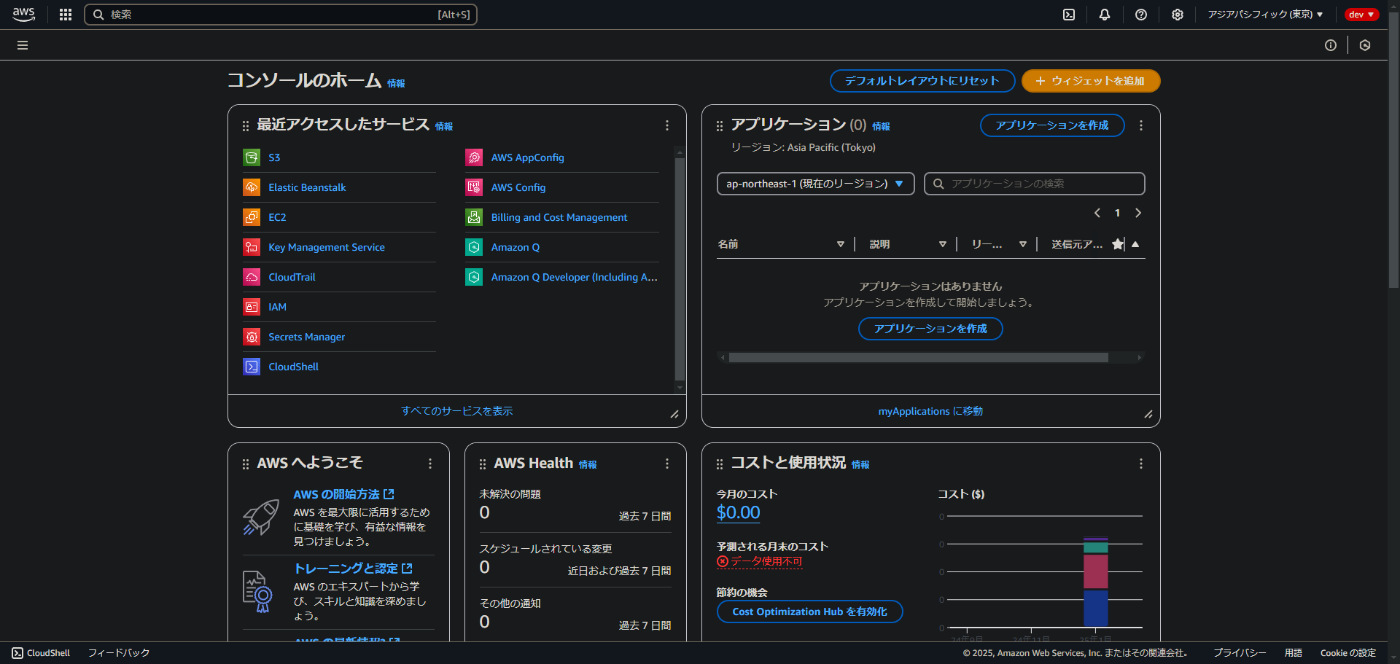The image size is (1400, 664).
Task: Open CloudShell from top navigation bar
Action: tap(1069, 14)
